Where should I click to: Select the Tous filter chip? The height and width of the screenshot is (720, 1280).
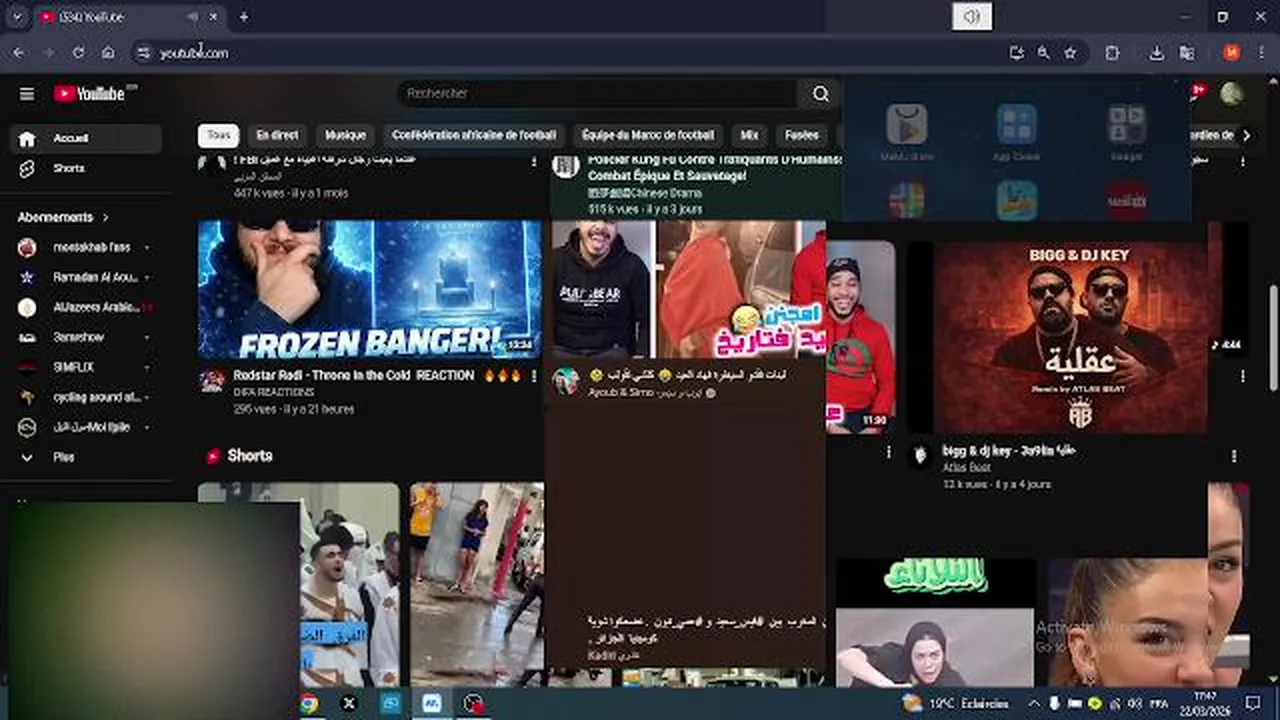(218, 135)
